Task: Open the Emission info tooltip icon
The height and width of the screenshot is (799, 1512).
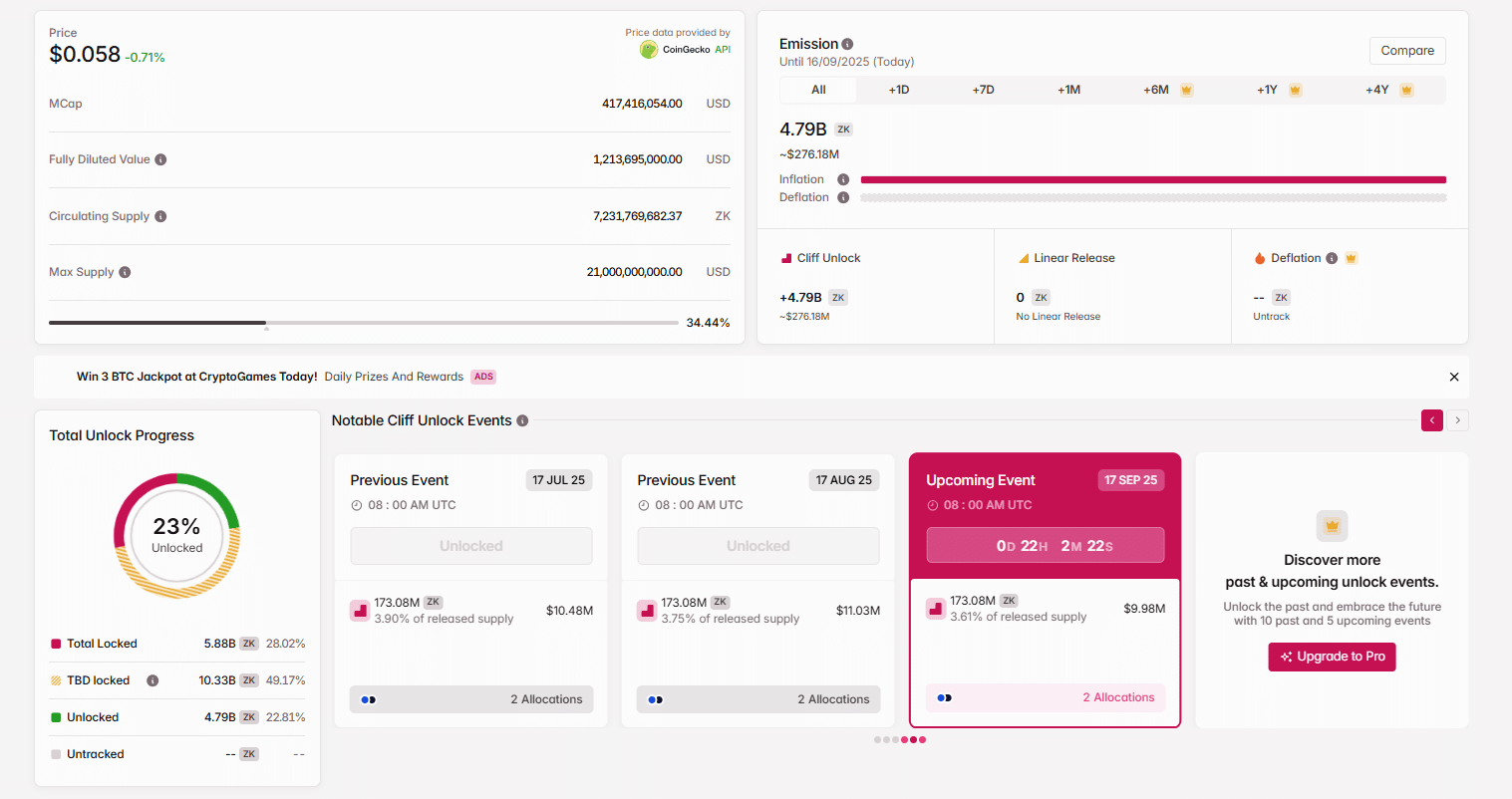Action: click(847, 43)
